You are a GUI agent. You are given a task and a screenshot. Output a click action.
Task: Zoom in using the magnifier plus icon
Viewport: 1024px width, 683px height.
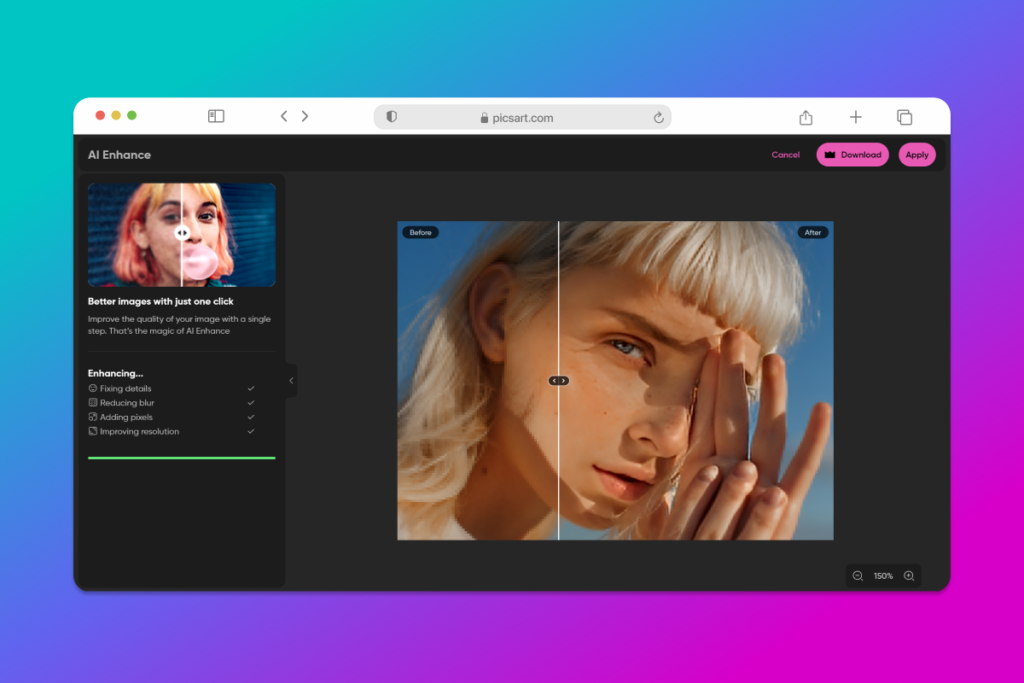pos(909,575)
